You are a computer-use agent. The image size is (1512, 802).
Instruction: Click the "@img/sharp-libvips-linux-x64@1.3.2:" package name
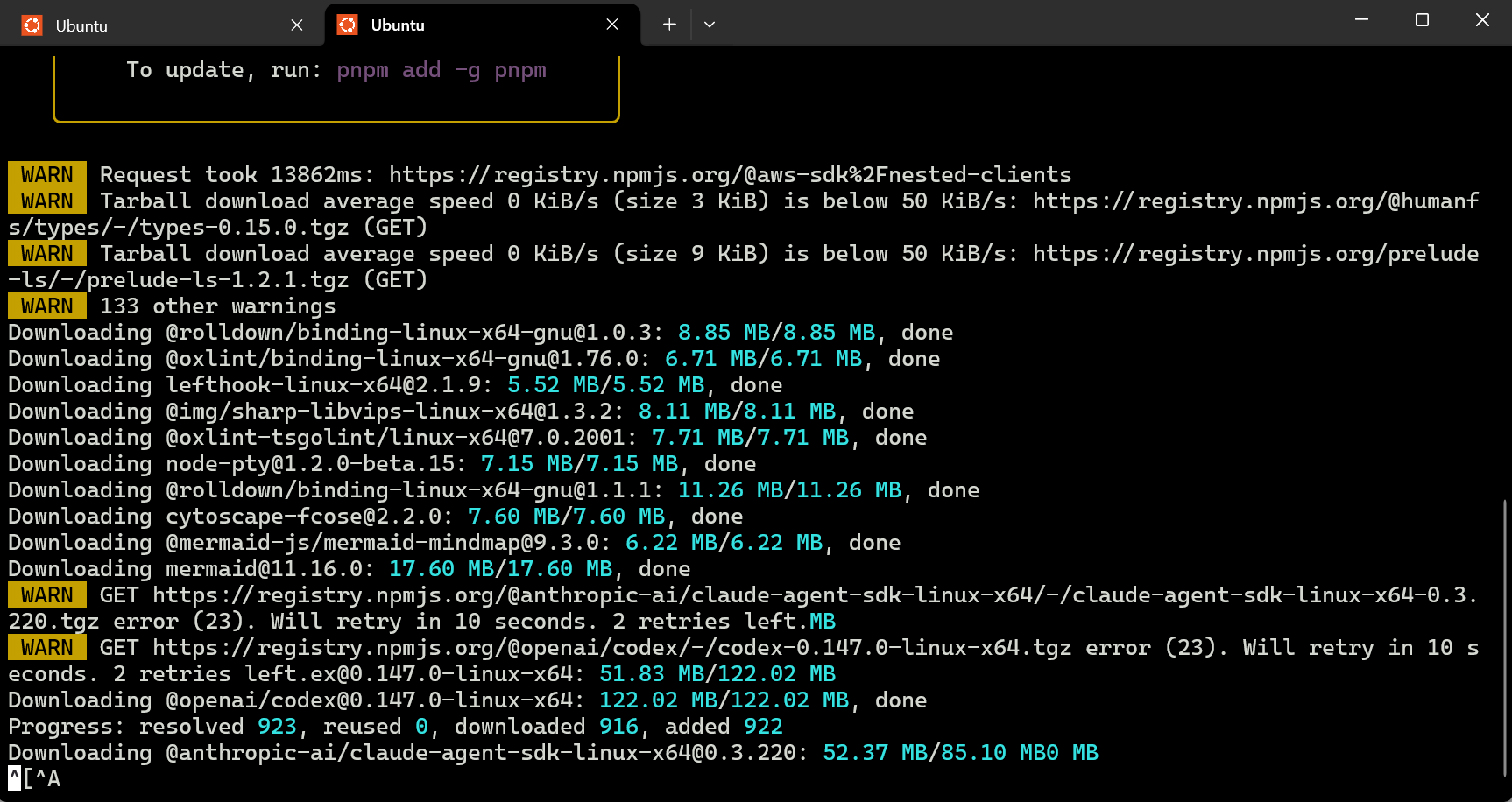[x=395, y=412]
